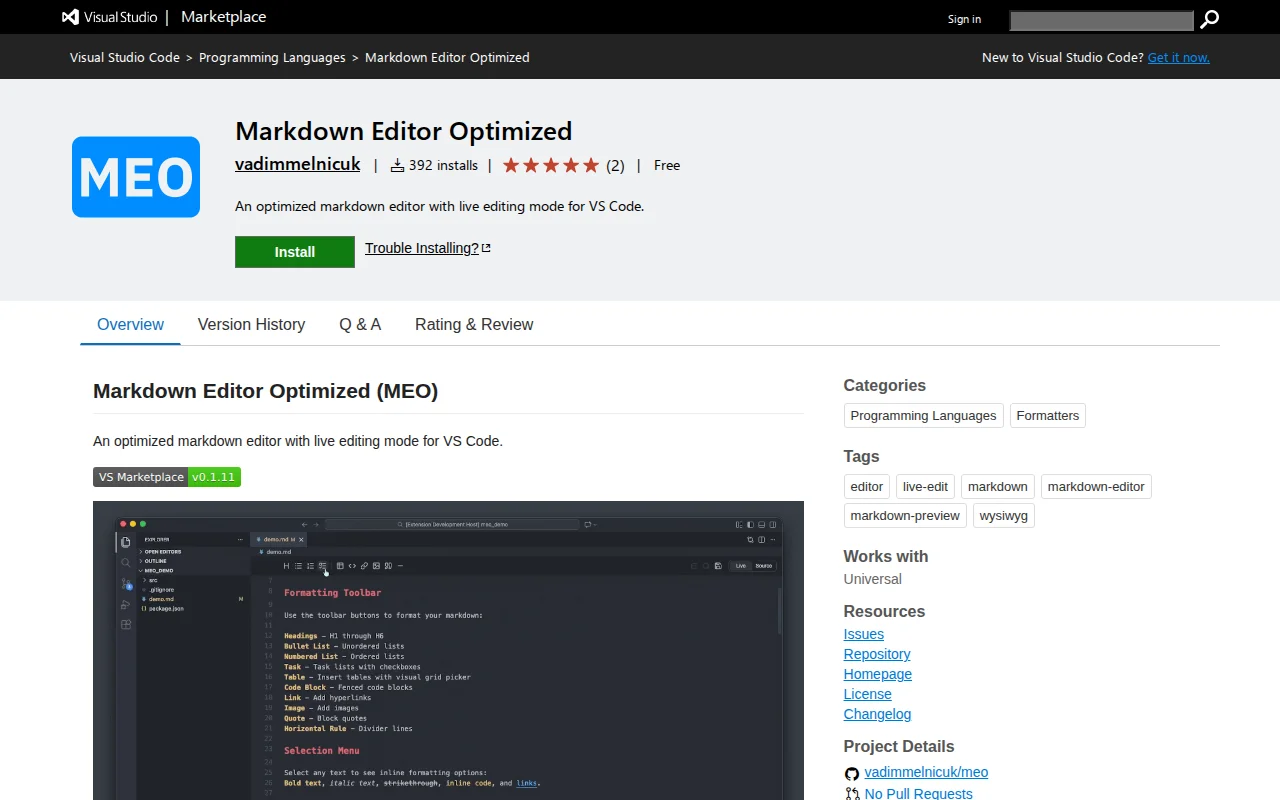This screenshot has width=1280, height=800.
Task: Click the five-star rating icons
Action: 550,165
